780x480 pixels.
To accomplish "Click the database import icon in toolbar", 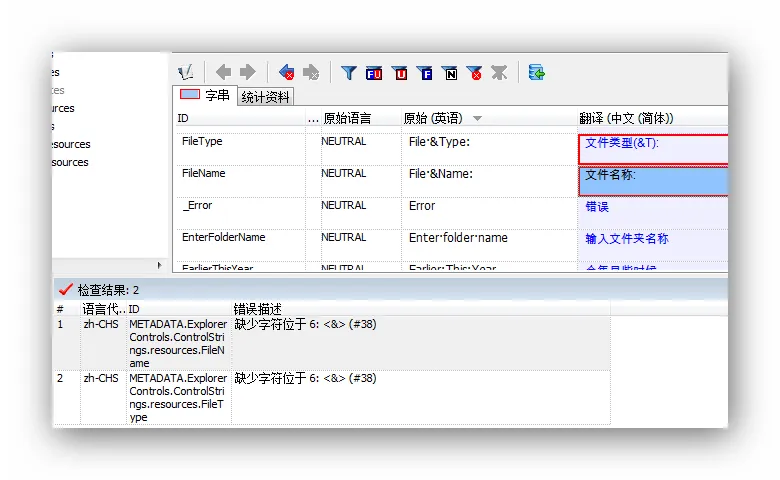I will coord(537,72).
